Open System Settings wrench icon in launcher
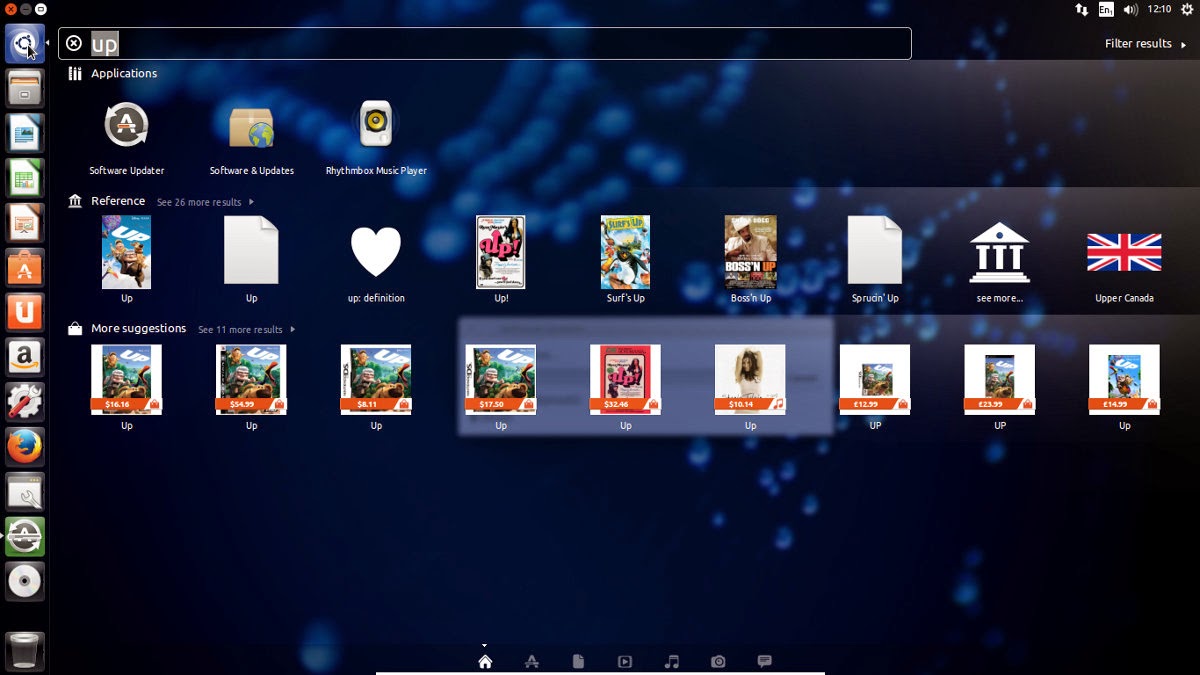The image size is (1200, 675). coord(25,402)
